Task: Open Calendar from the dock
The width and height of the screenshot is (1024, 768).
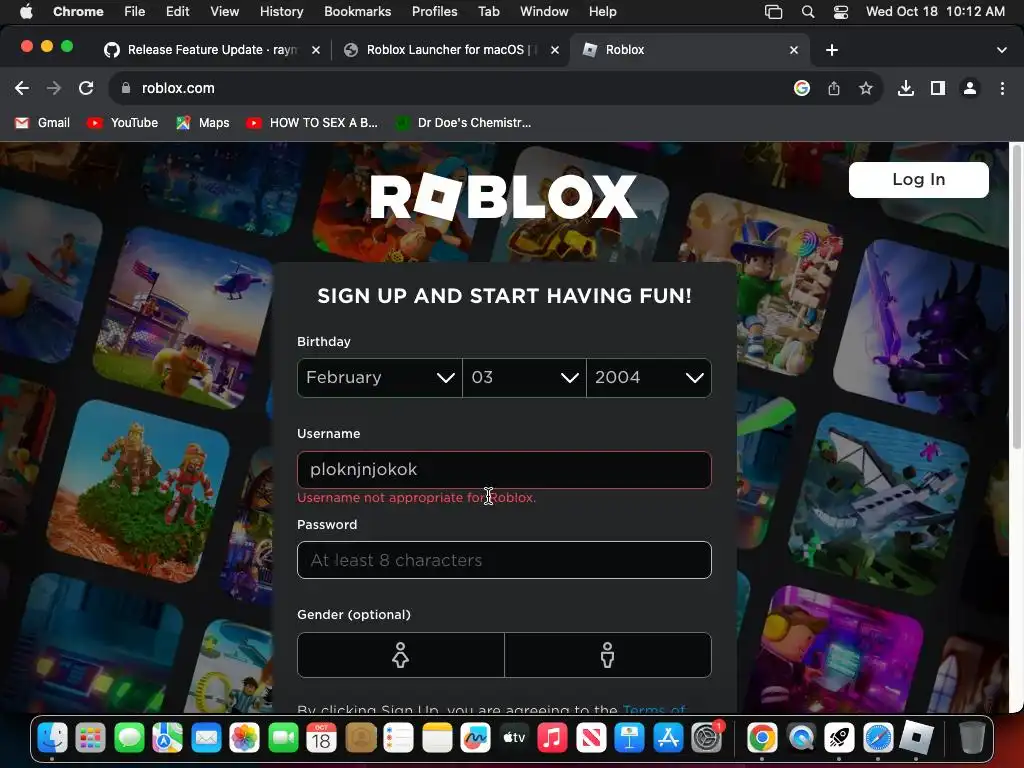Action: click(322, 739)
